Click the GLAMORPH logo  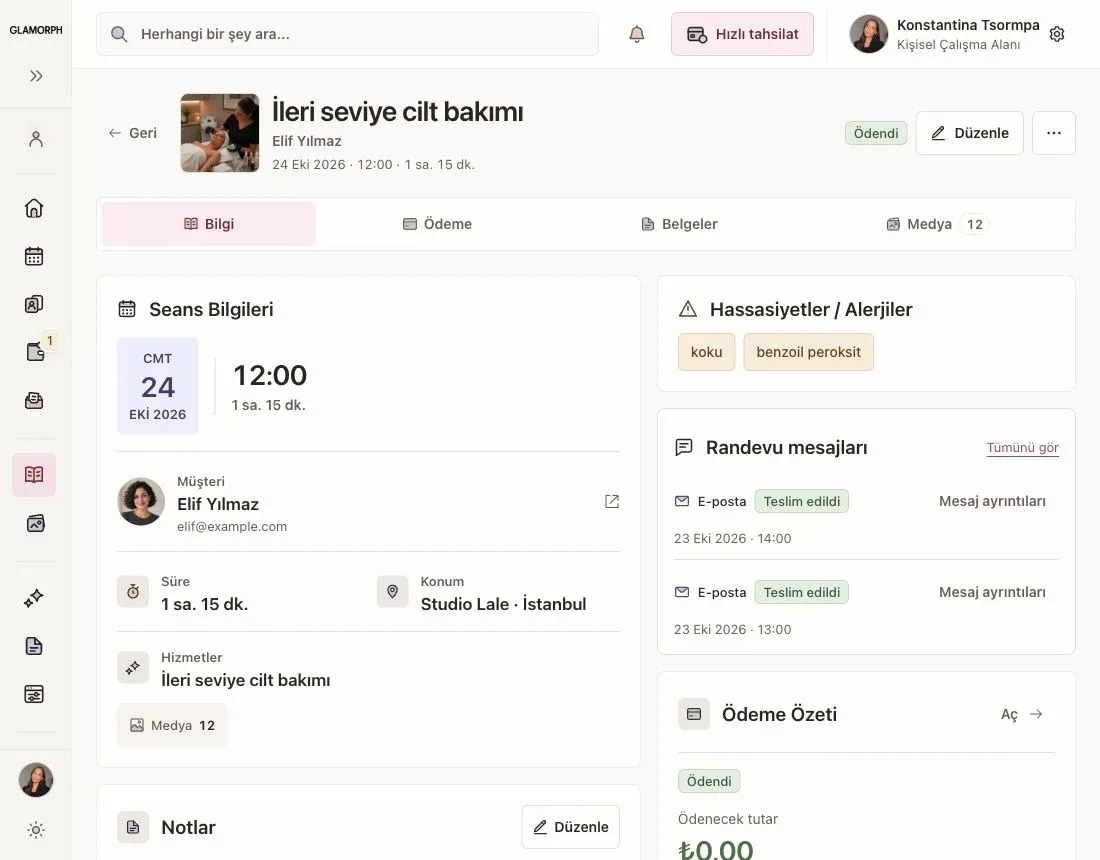coord(36,30)
